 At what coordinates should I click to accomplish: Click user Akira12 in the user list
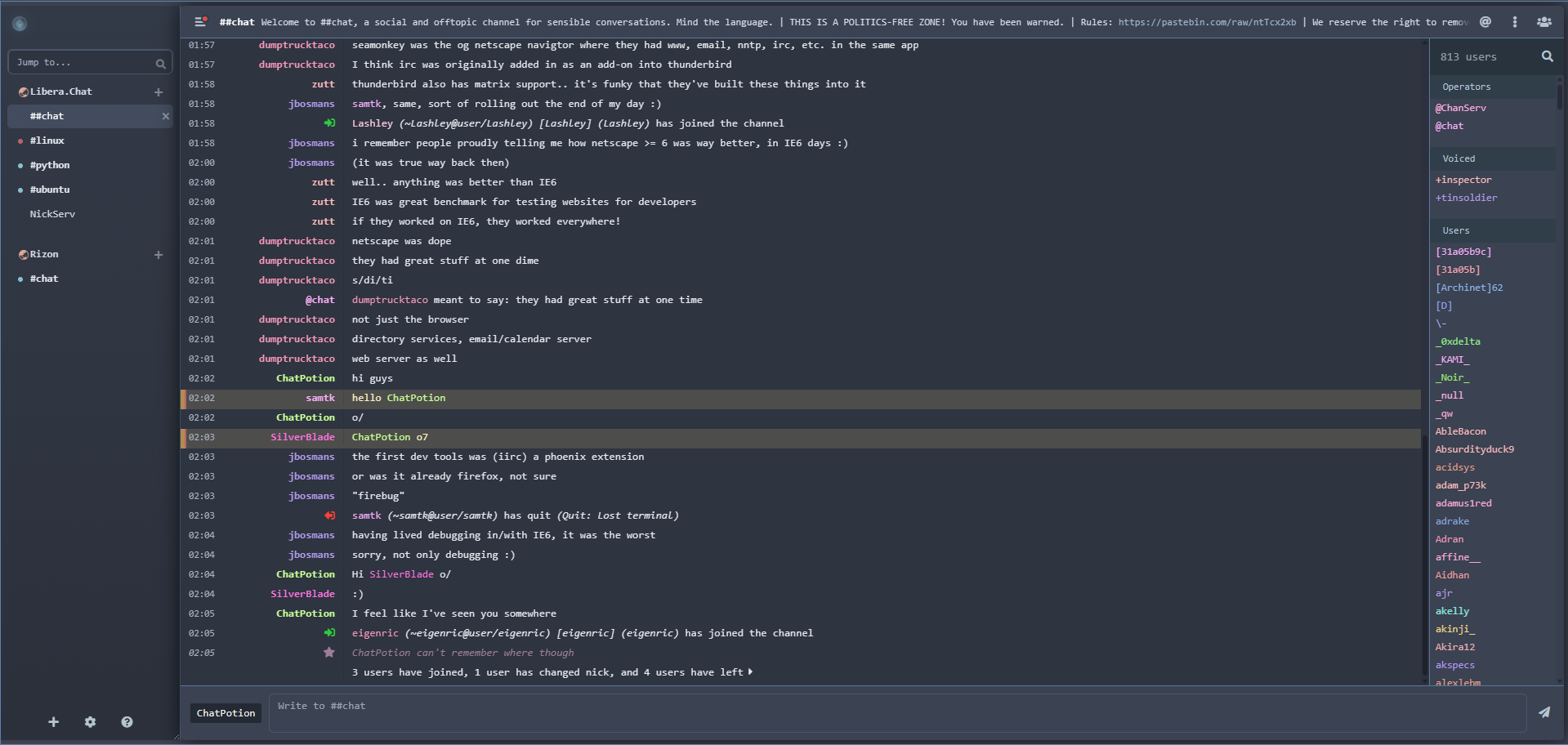pos(1455,647)
